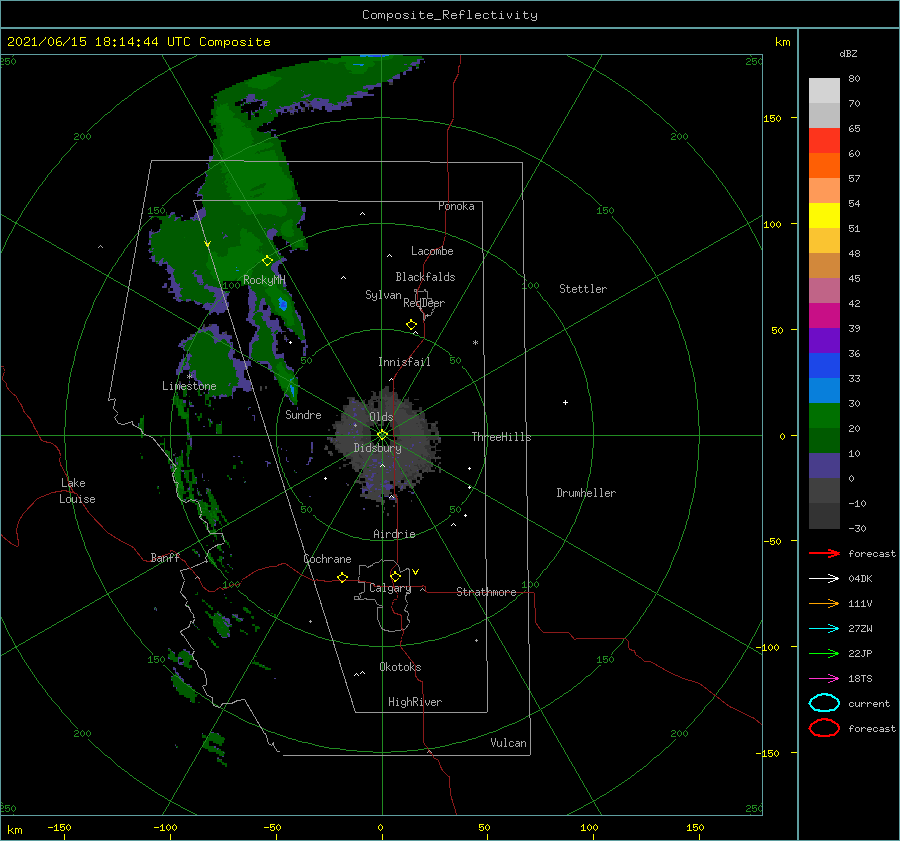Select the light gray 70–80 dBZ swatch
900x841 pixels.
click(824, 91)
